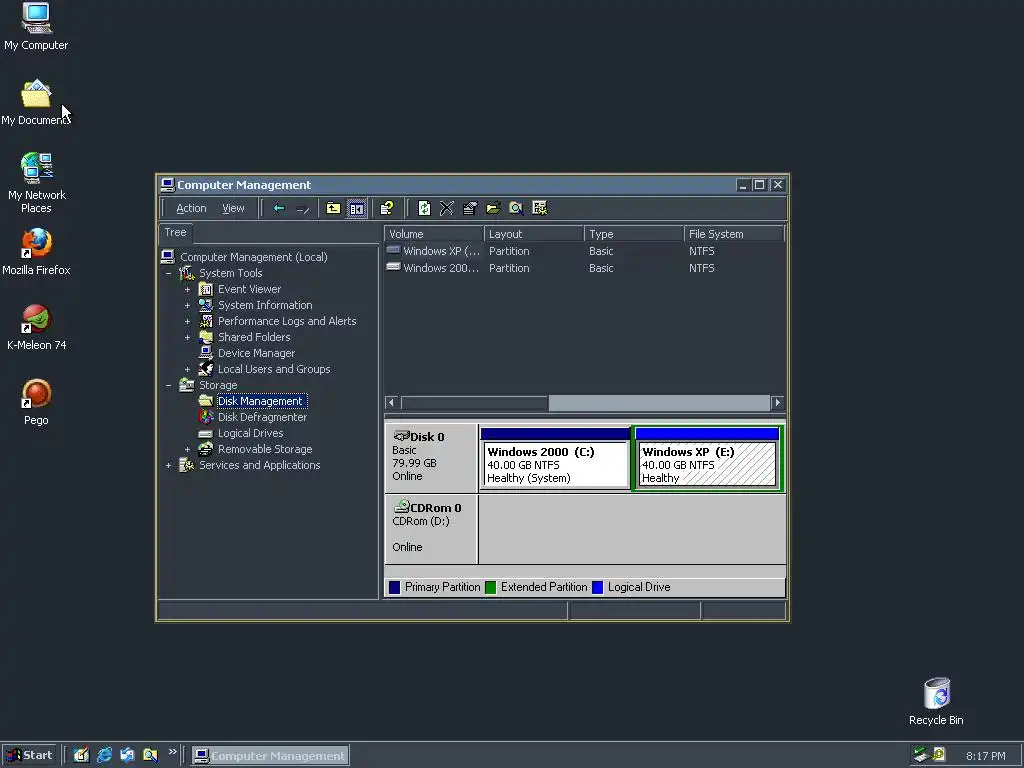Open the Start menu
1024x768 pixels.
[29, 756]
